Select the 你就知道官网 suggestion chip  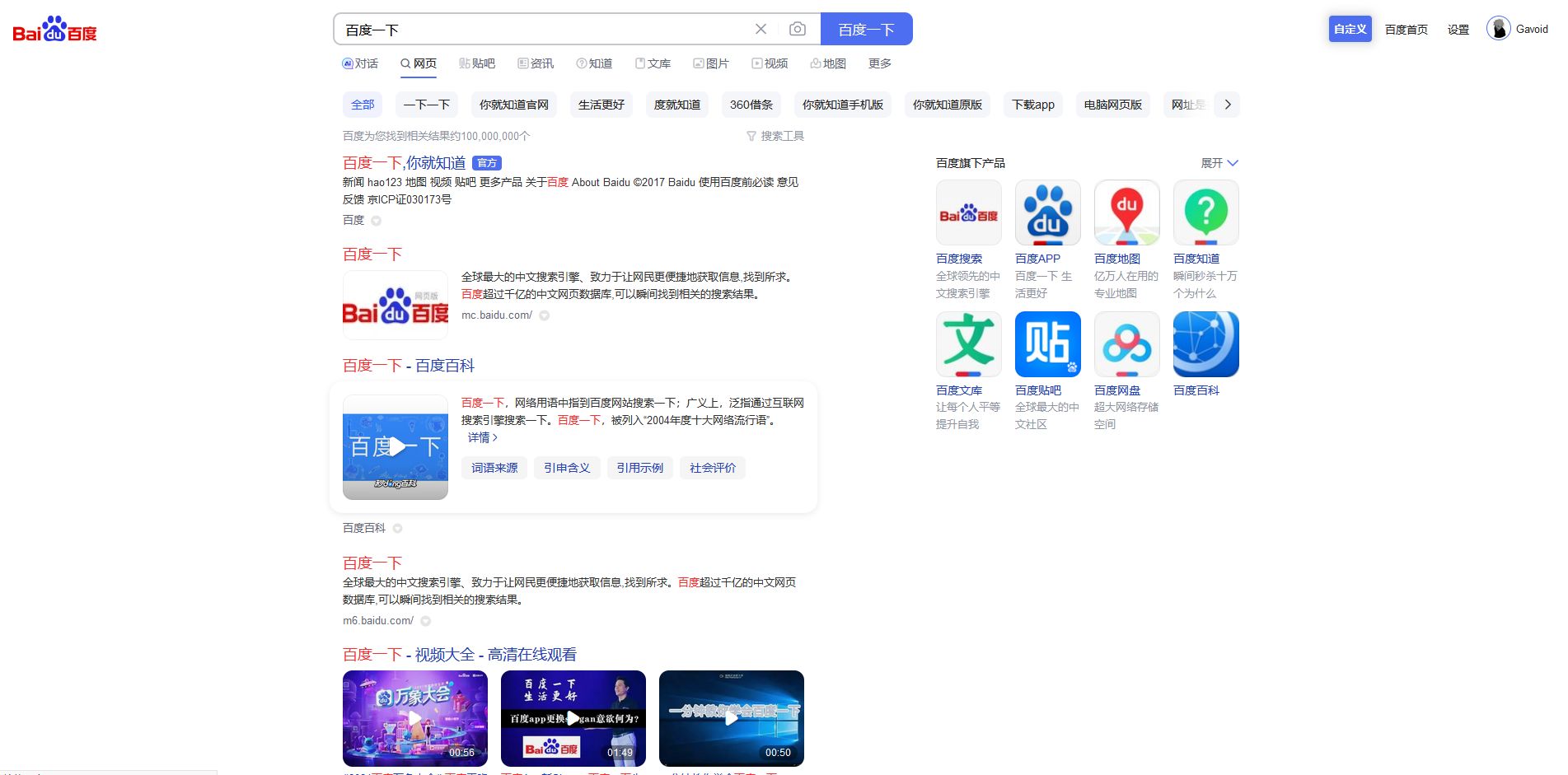pos(514,105)
